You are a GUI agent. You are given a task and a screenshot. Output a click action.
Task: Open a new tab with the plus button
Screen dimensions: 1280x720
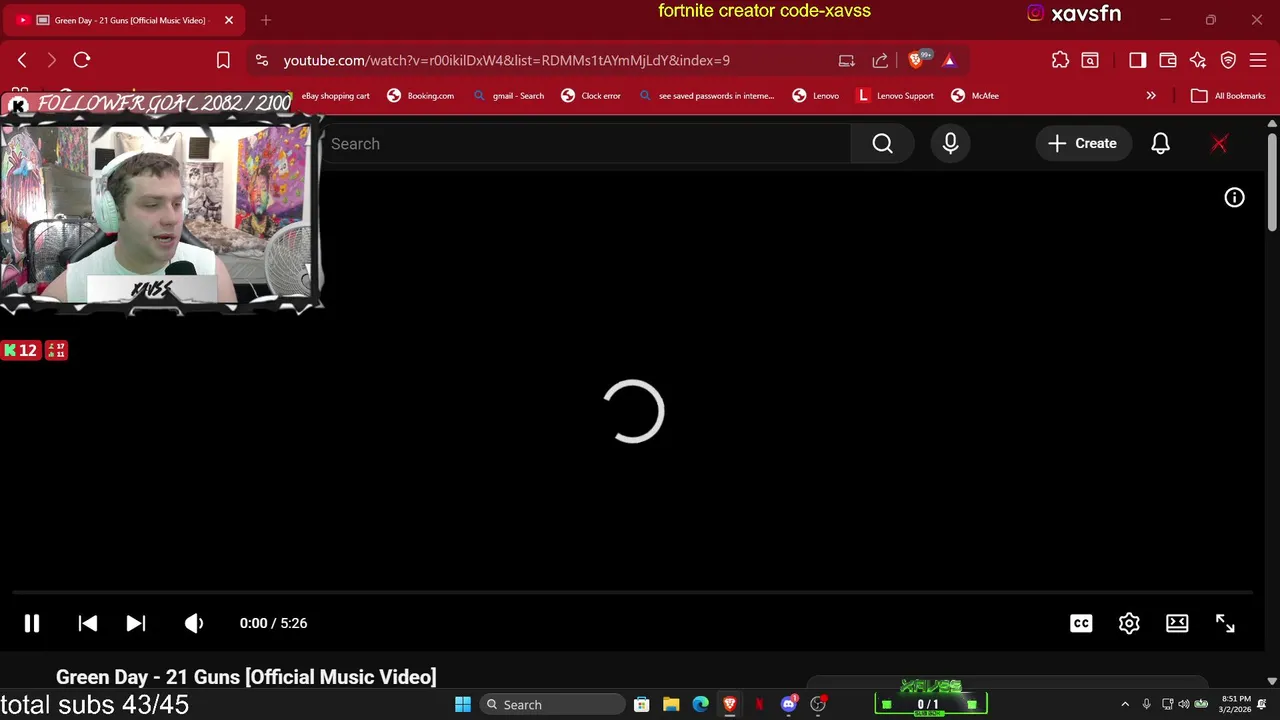coord(266,20)
